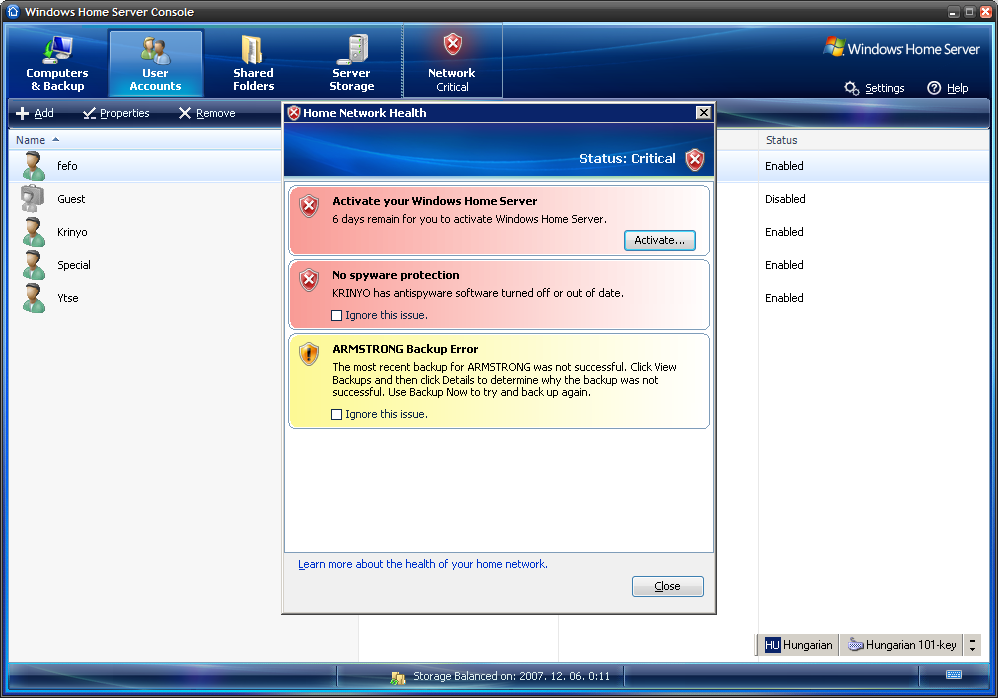Open the Computers & Backup tab
Image resolution: width=998 pixels, height=698 pixels.
(x=57, y=64)
